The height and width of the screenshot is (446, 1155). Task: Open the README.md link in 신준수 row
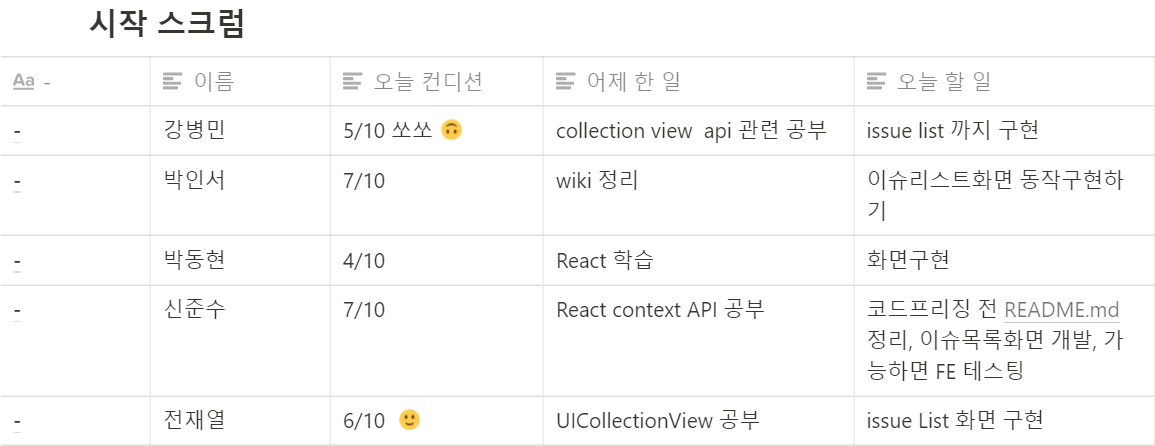click(x=1061, y=310)
